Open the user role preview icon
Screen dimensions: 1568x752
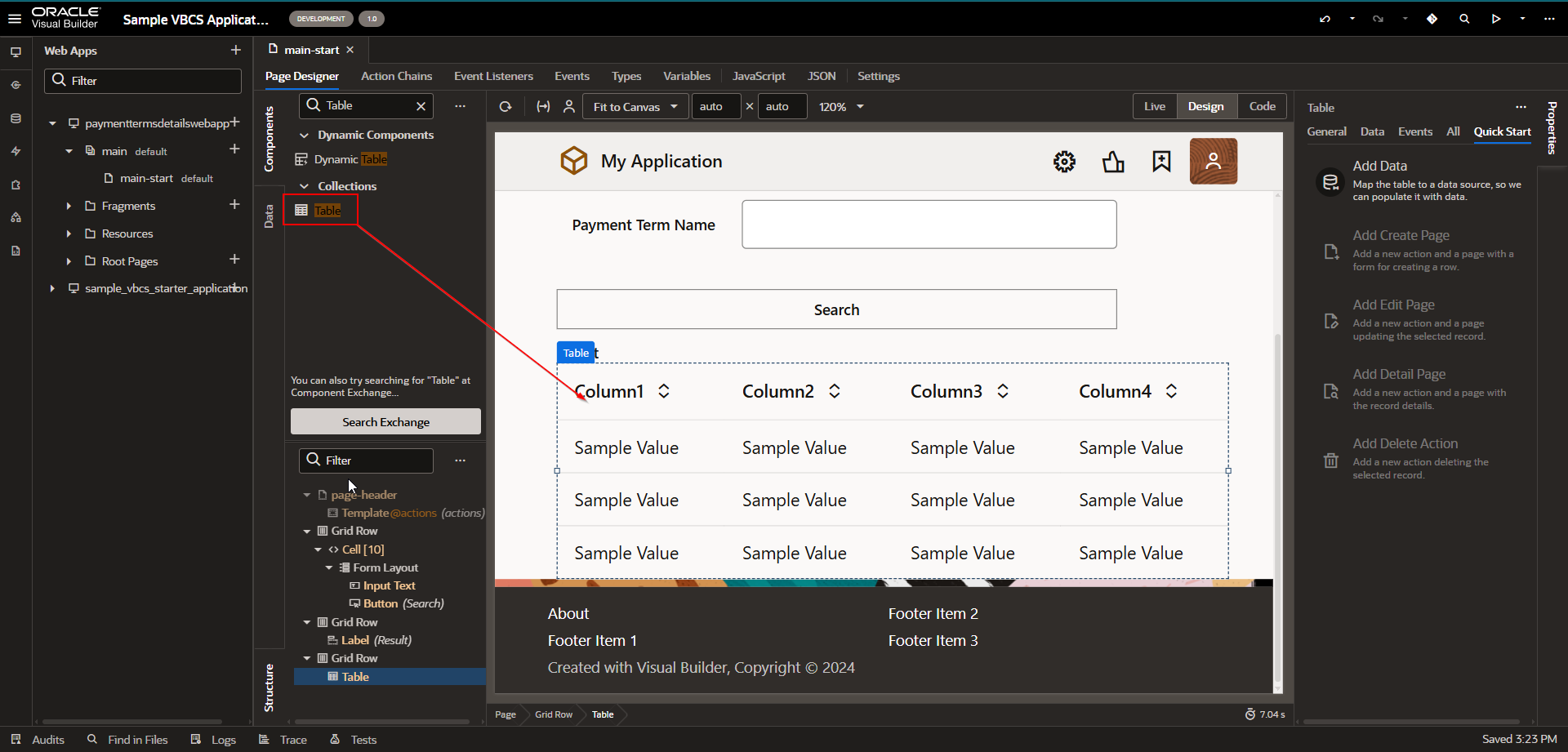[x=569, y=106]
